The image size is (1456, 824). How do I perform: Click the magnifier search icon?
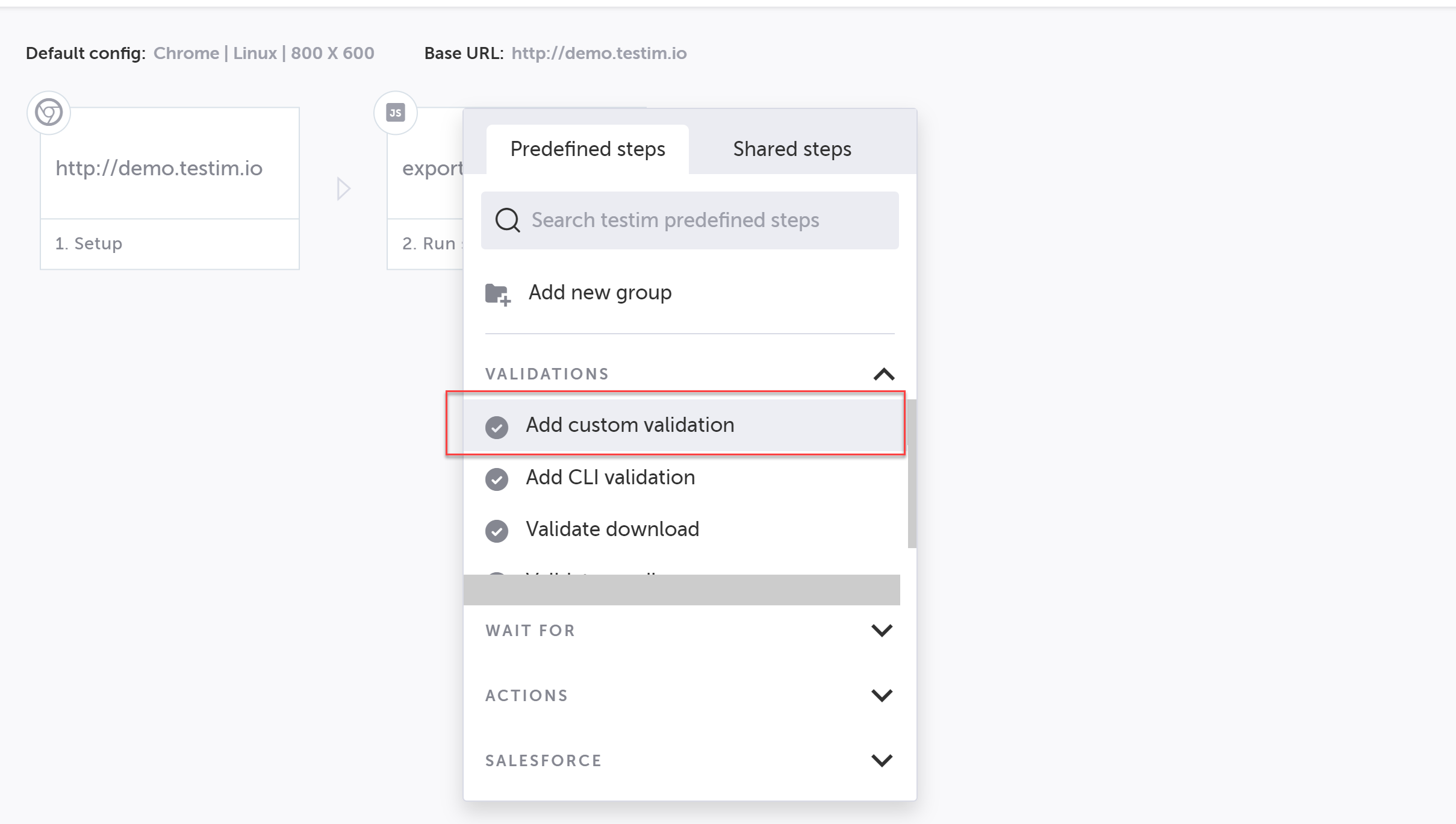click(507, 220)
